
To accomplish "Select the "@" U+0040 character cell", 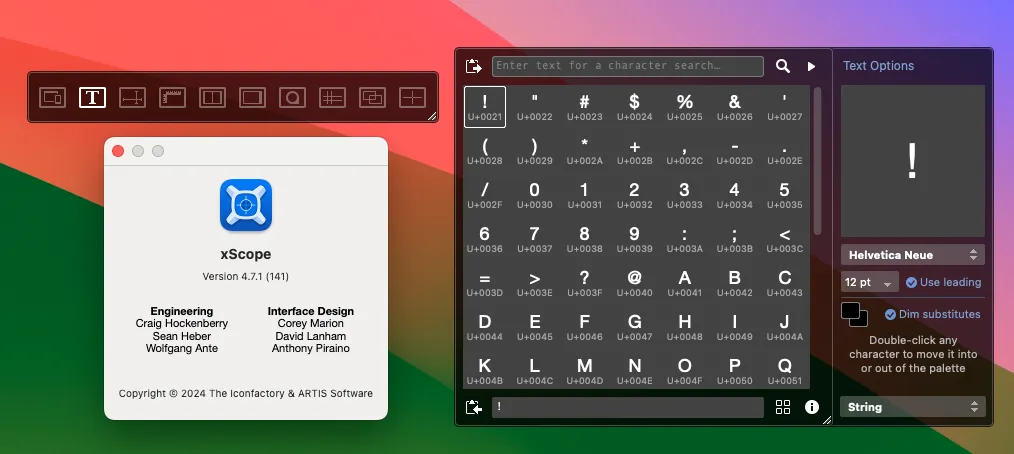I will pyautogui.click(x=634, y=283).
